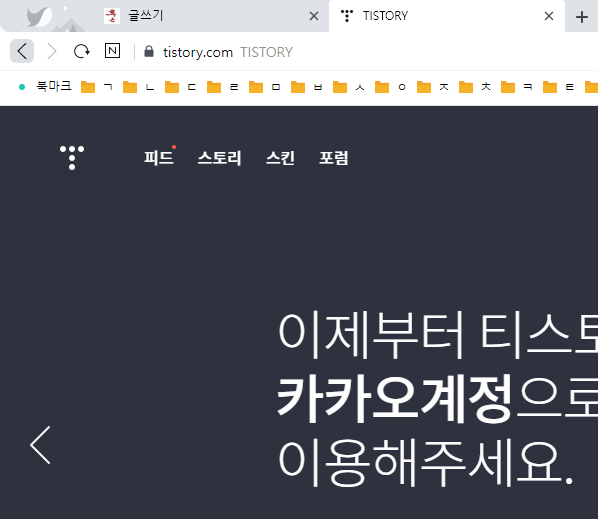Click the padlock site security icon
Image resolution: width=598 pixels, height=519 pixels.
pyautogui.click(x=149, y=51)
